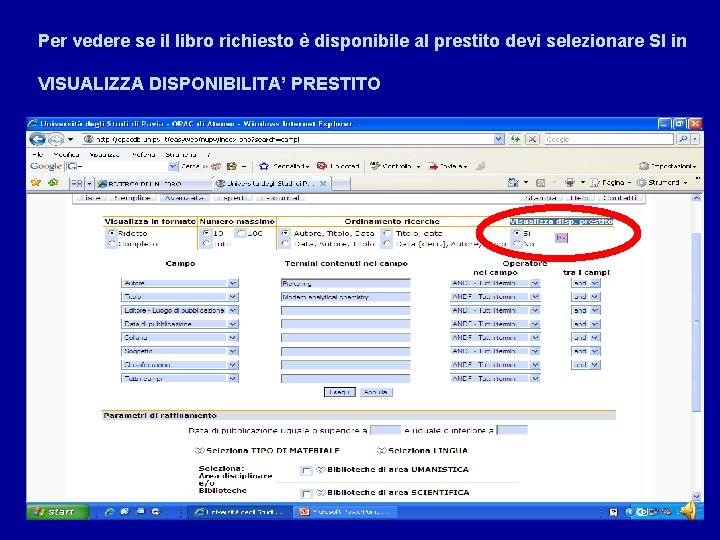Click the Annulla button
Viewport: 720px width, 540px height.
click(x=376, y=392)
